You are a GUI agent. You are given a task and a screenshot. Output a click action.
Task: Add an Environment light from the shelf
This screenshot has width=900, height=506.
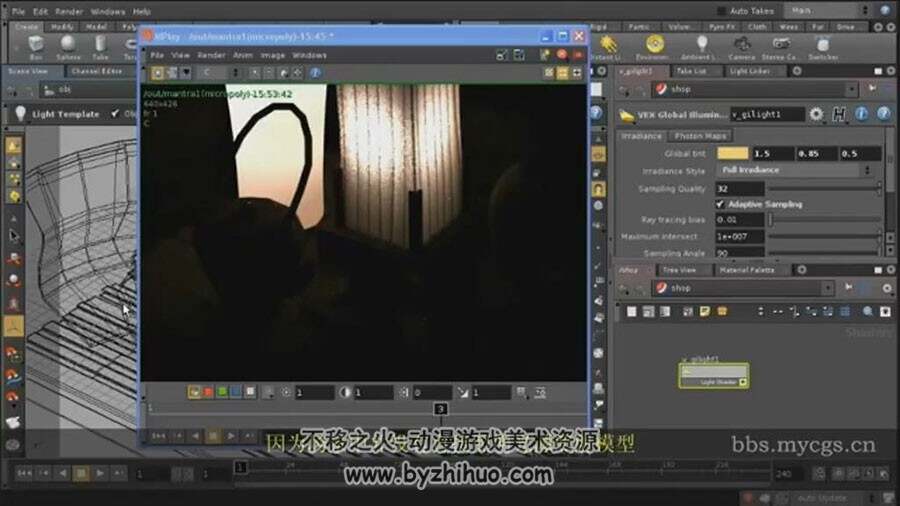[654, 47]
